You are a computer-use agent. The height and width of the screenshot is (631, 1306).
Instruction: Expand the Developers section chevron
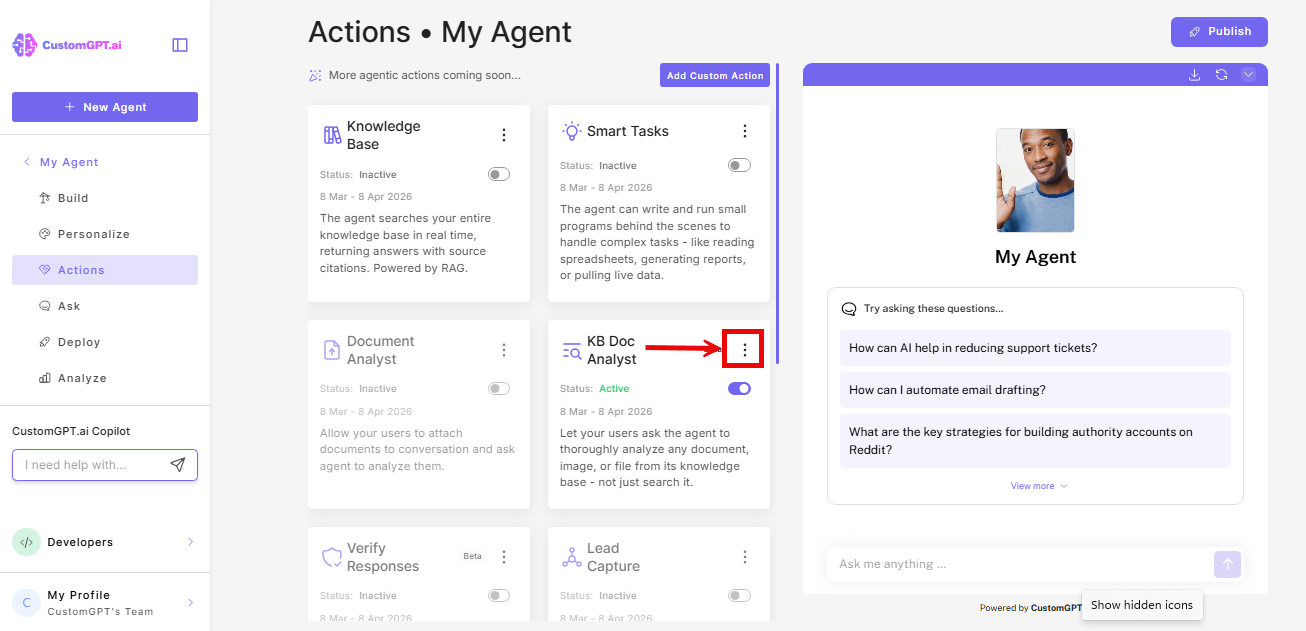pos(190,542)
